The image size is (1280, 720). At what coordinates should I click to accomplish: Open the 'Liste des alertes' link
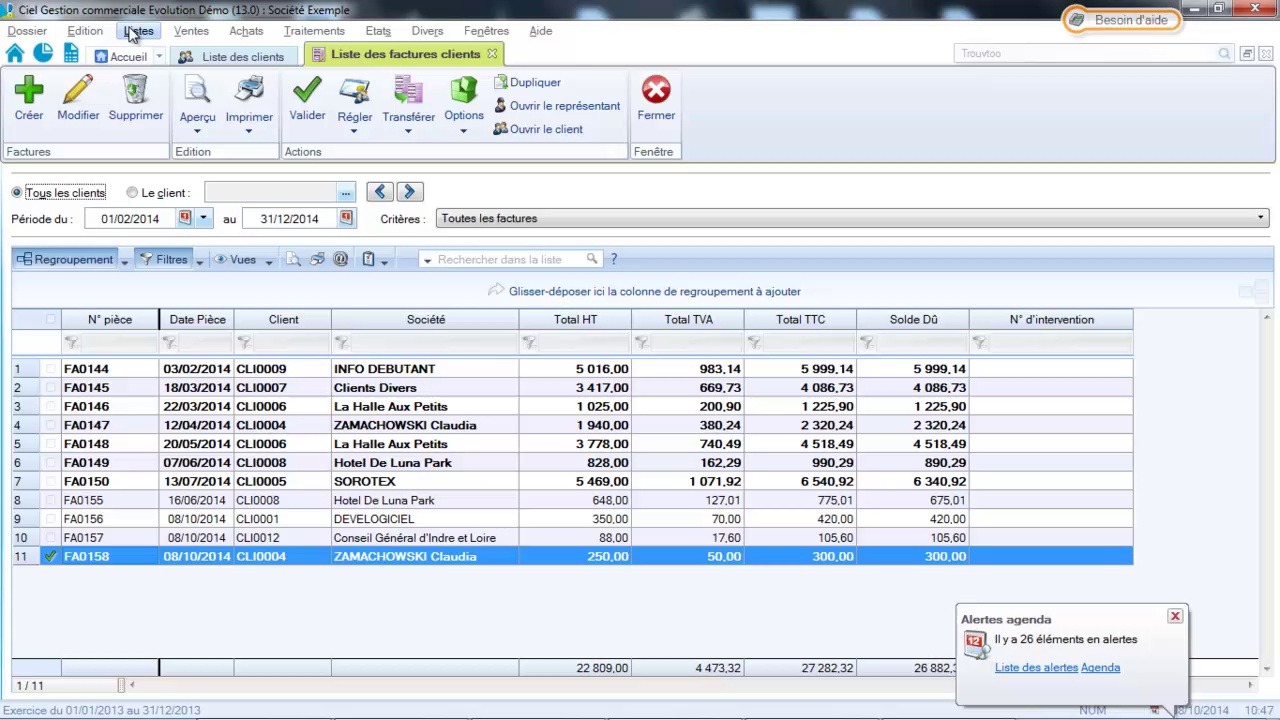1036,668
